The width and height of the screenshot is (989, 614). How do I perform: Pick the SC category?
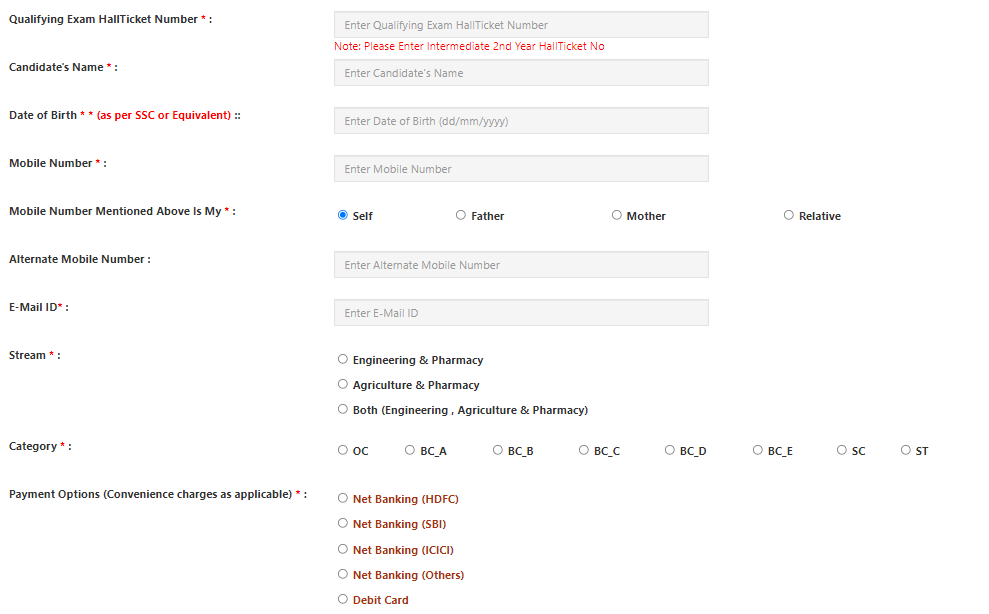[x=841, y=450]
